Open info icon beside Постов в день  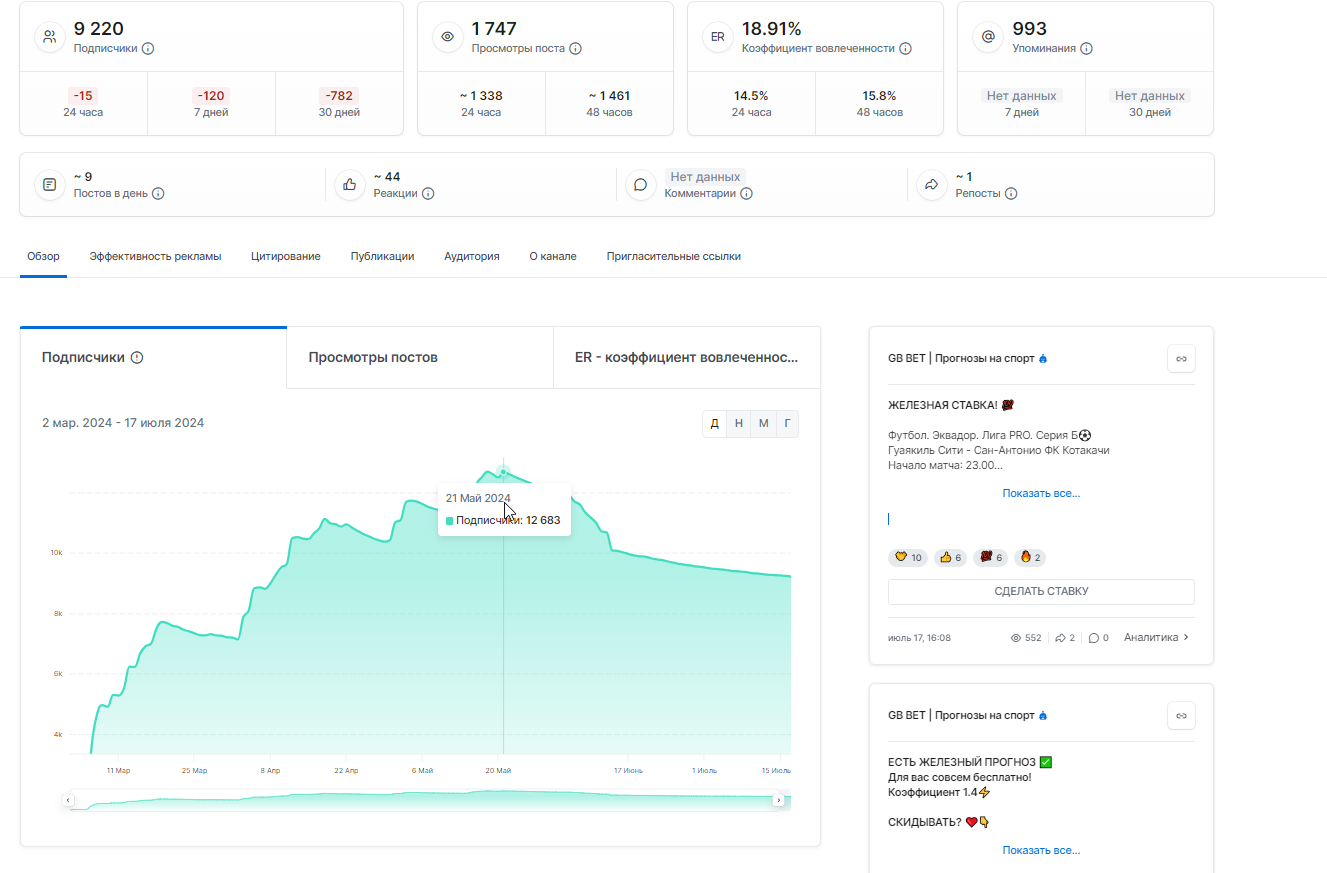coord(158,194)
